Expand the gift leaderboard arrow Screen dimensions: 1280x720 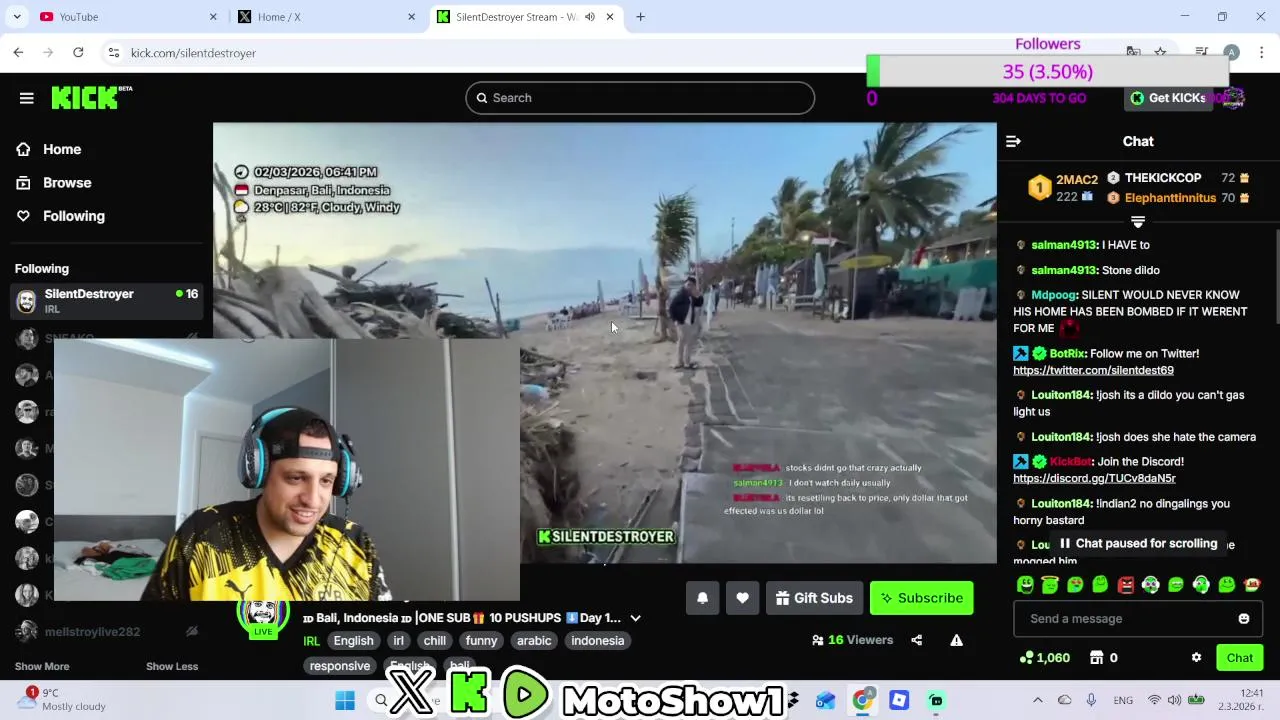click(1138, 221)
